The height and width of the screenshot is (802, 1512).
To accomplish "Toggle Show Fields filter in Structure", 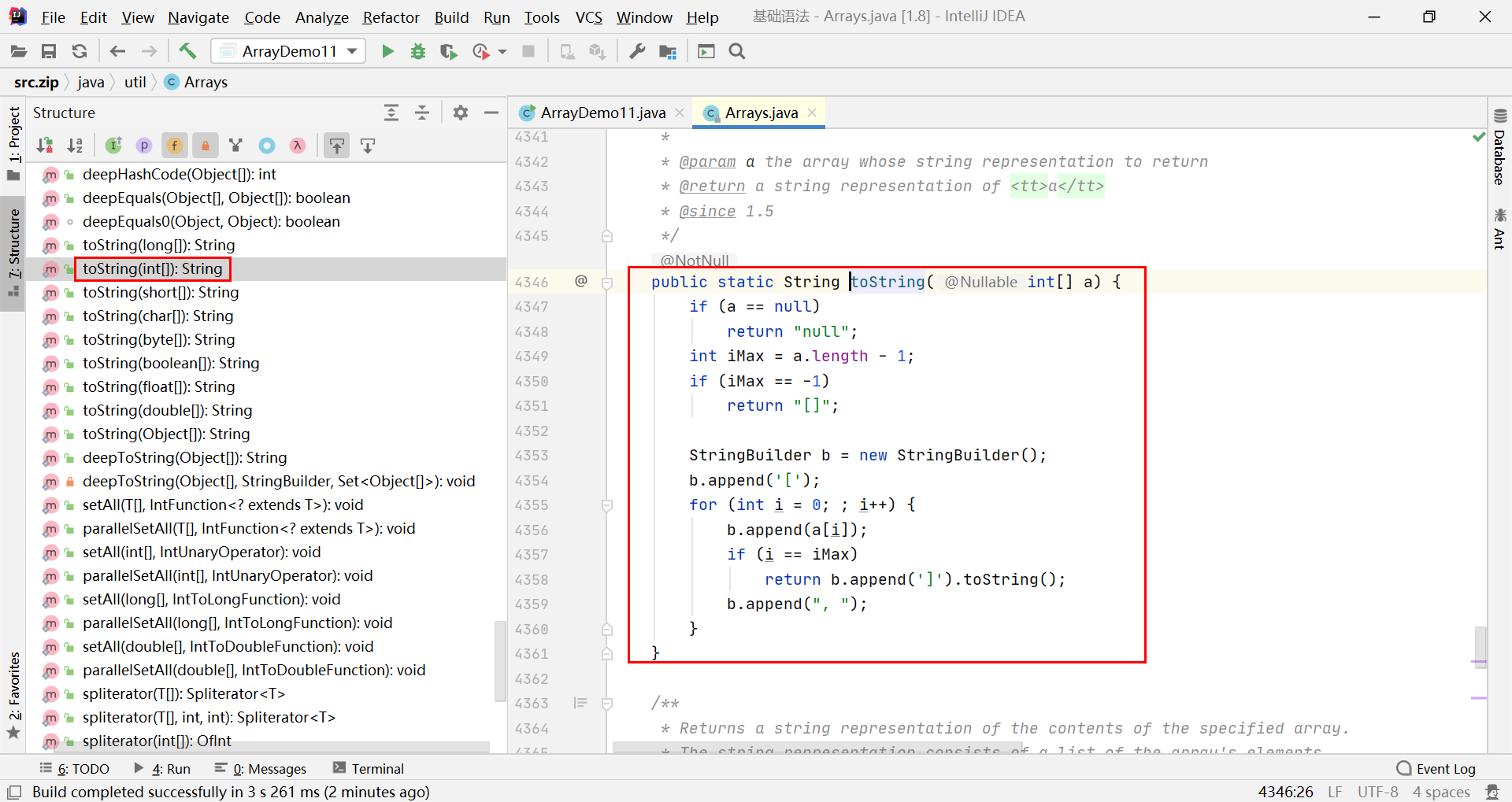I will point(175,146).
